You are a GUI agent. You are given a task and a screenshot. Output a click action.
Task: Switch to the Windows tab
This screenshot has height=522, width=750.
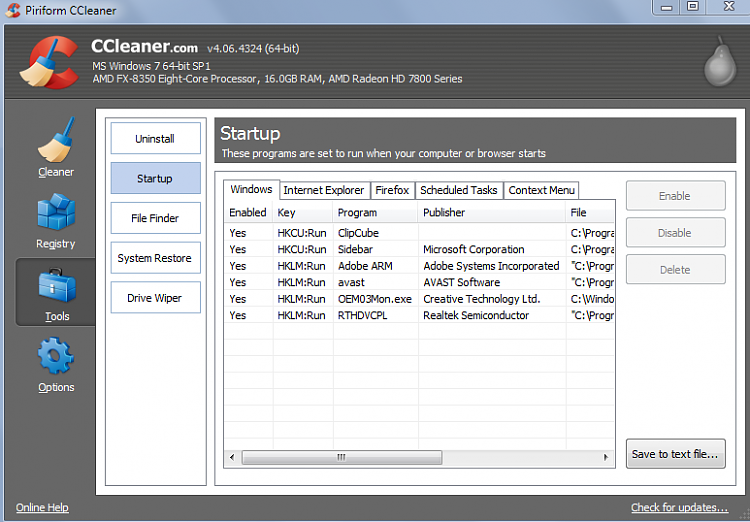[x=251, y=189]
